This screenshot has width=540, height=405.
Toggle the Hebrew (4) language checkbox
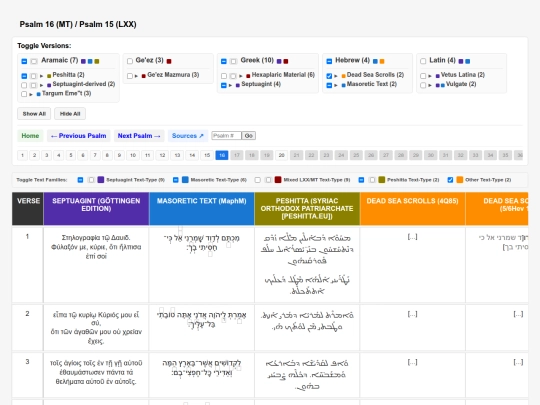329,61
